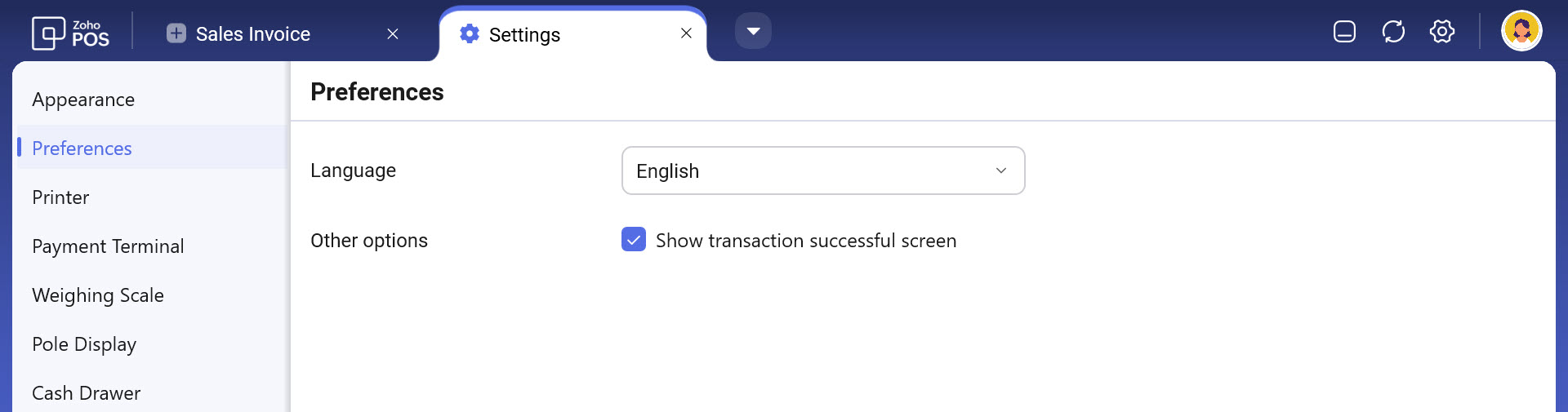Open Payment Terminal settings
The width and height of the screenshot is (1568, 412).
[x=108, y=246]
